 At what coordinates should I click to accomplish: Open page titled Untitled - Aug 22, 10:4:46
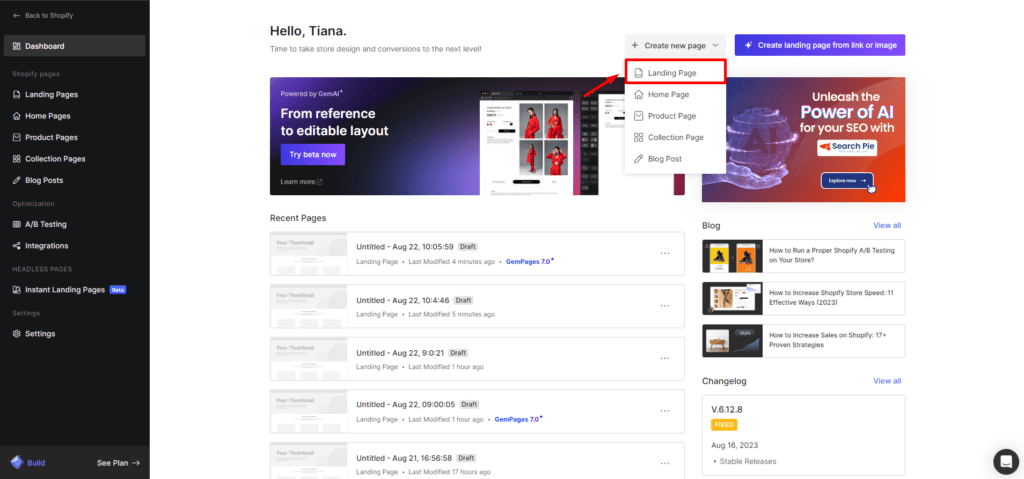[403, 300]
